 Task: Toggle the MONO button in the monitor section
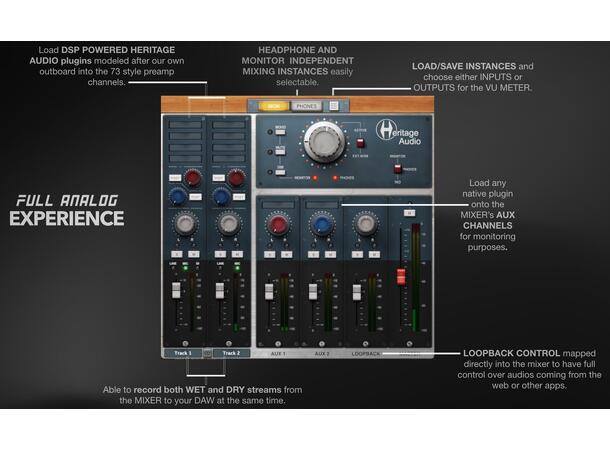[280, 132]
